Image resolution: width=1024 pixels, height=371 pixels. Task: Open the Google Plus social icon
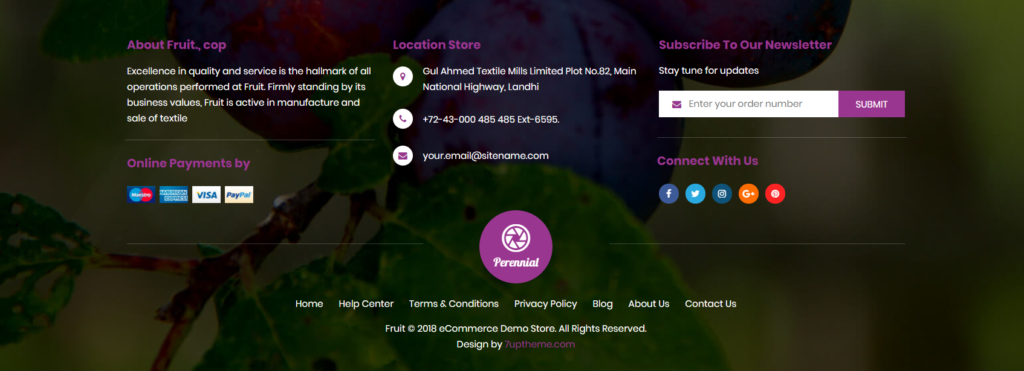coord(748,193)
